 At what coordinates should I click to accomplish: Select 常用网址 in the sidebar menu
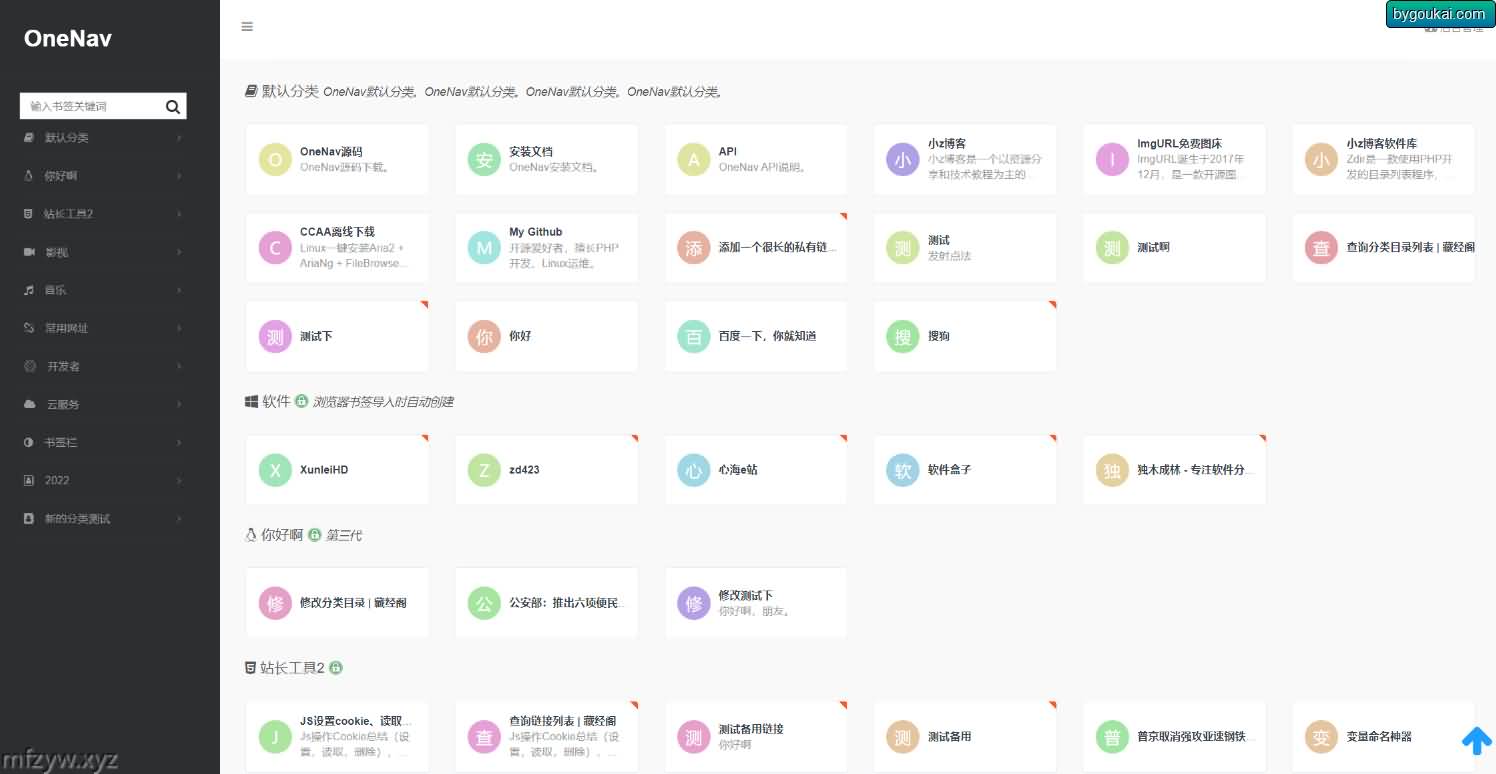point(66,328)
